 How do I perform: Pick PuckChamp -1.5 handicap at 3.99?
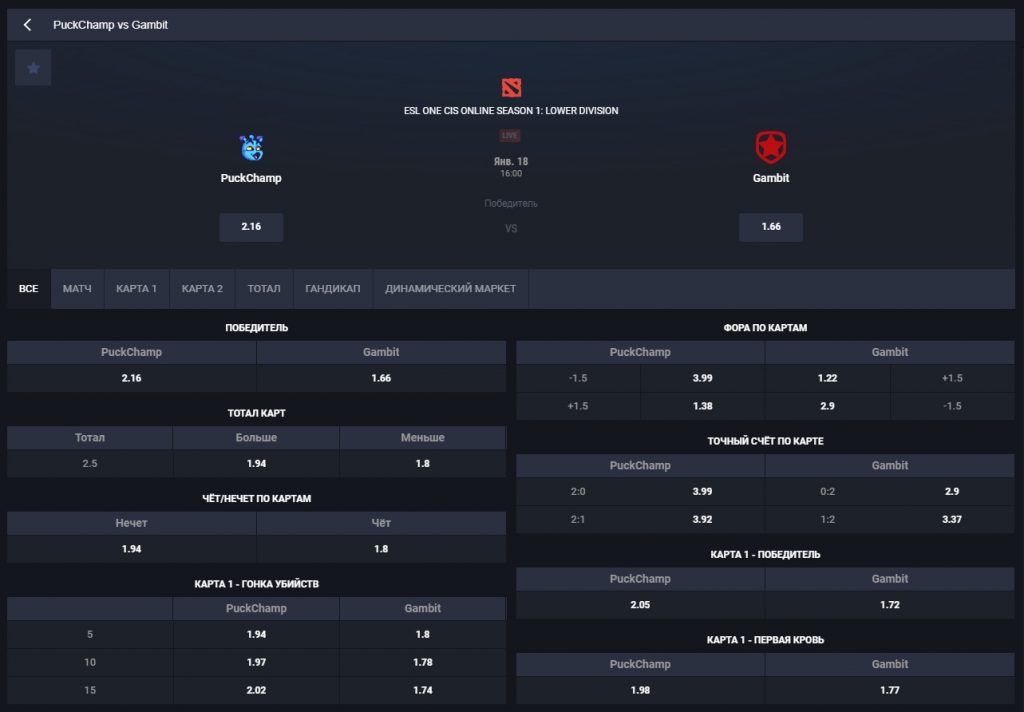pos(703,378)
